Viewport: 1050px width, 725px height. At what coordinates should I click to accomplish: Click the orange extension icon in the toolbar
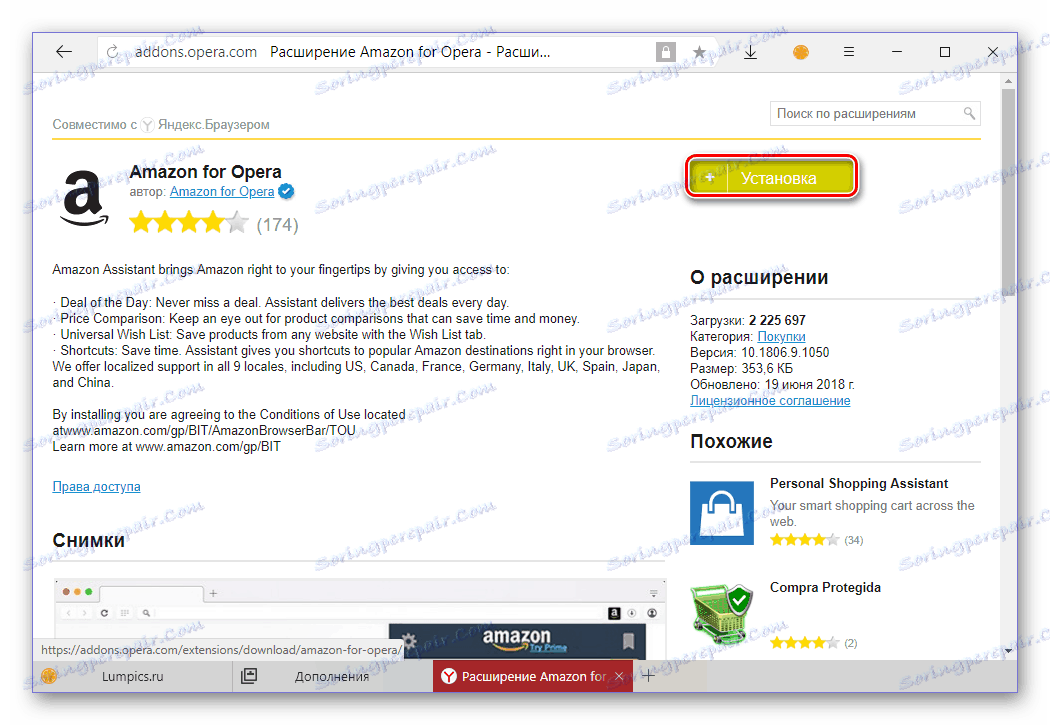click(x=801, y=52)
